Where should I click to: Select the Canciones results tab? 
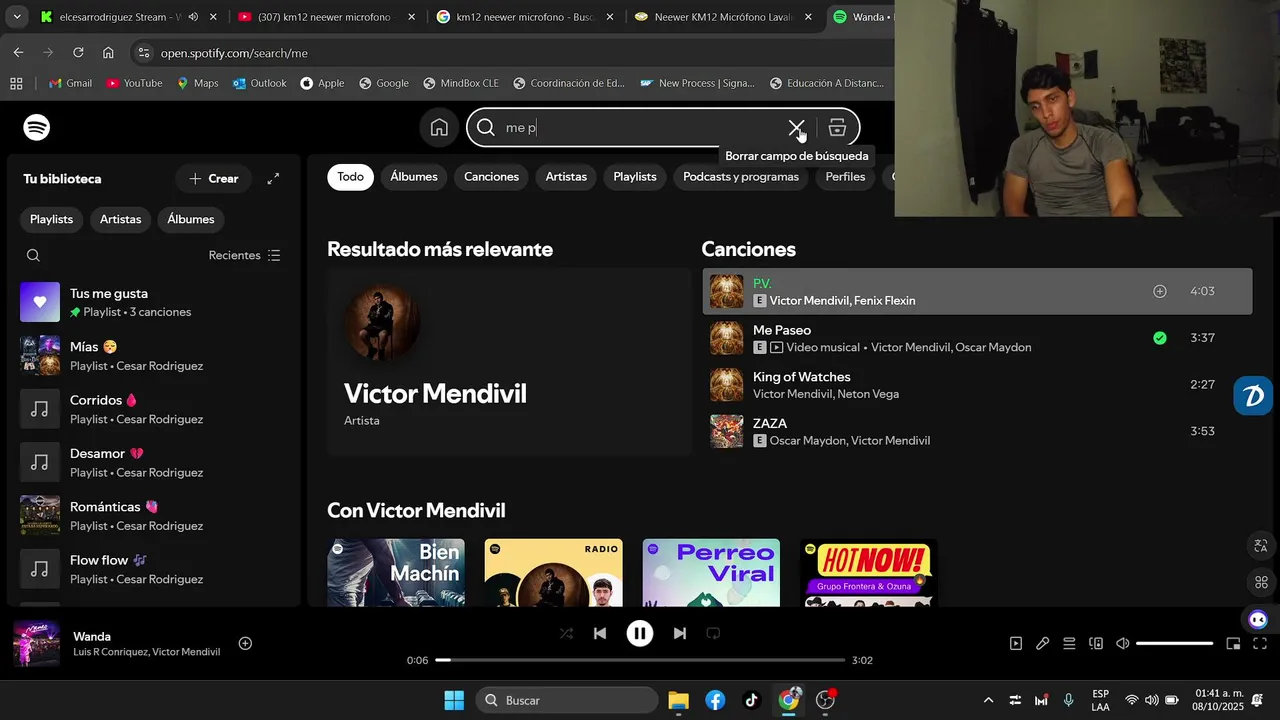pyautogui.click(x=491, y=177)
